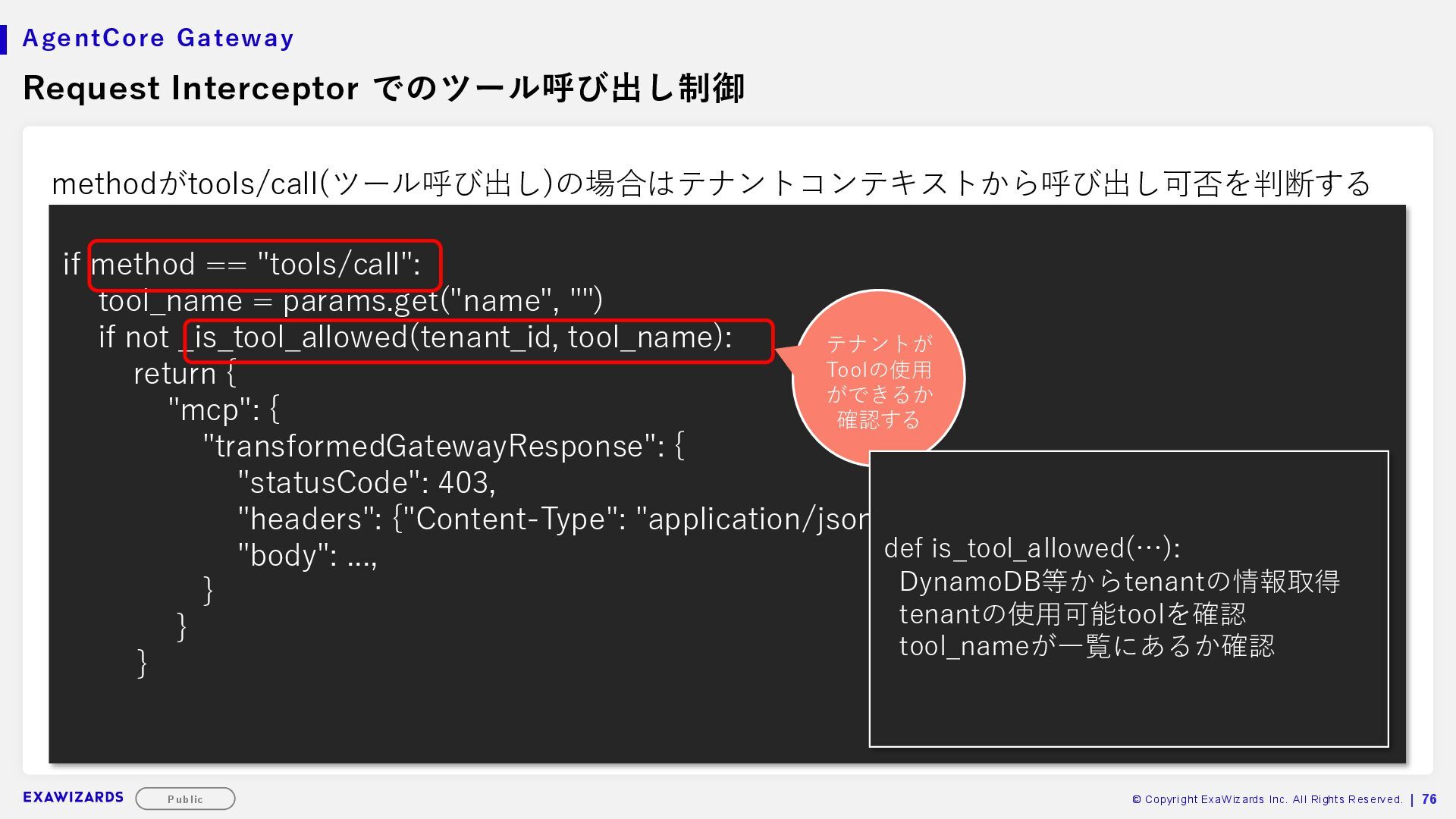Click the EXAWIZARDS logo

73,797
